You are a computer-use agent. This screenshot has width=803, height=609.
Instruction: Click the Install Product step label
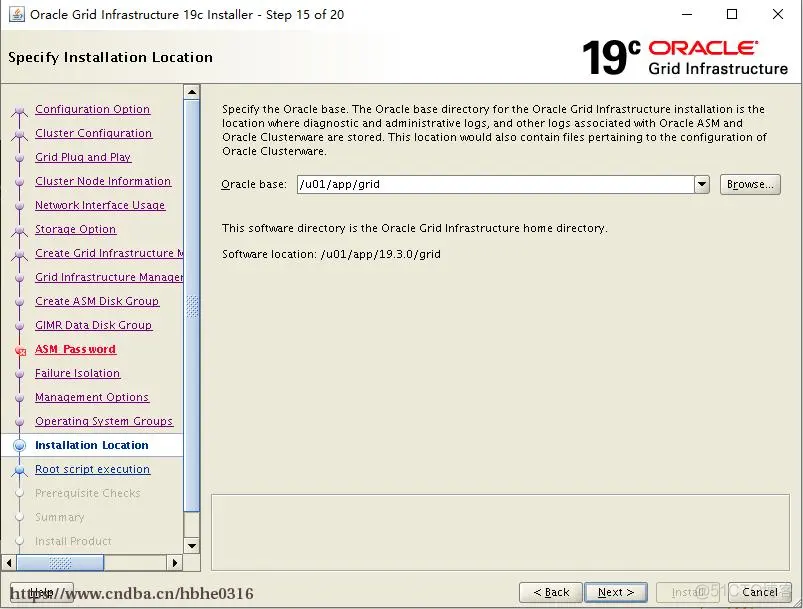coord(73,541)
